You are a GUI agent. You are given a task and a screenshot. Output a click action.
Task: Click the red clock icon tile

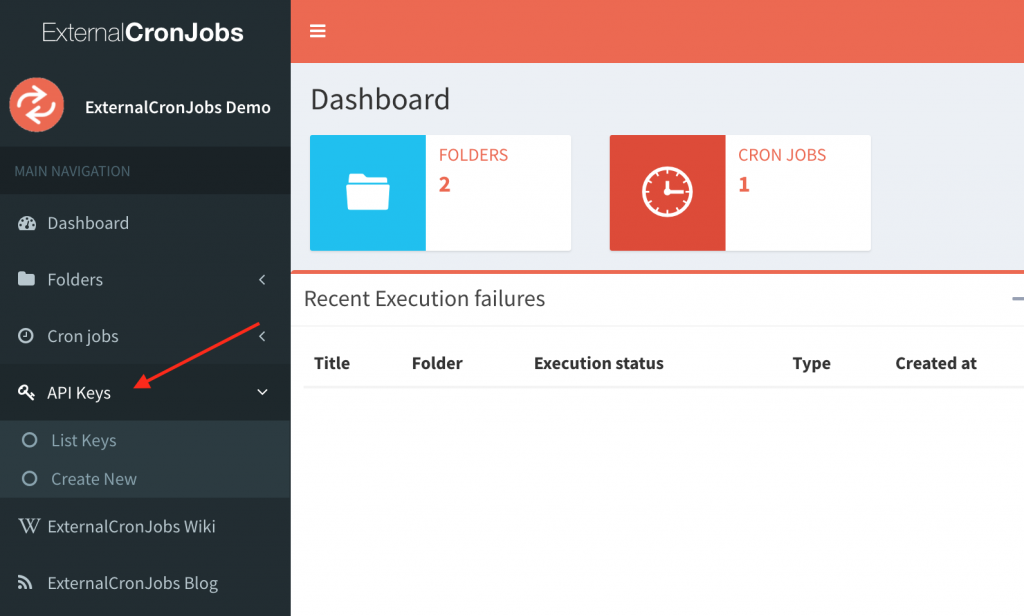(667, 193)
